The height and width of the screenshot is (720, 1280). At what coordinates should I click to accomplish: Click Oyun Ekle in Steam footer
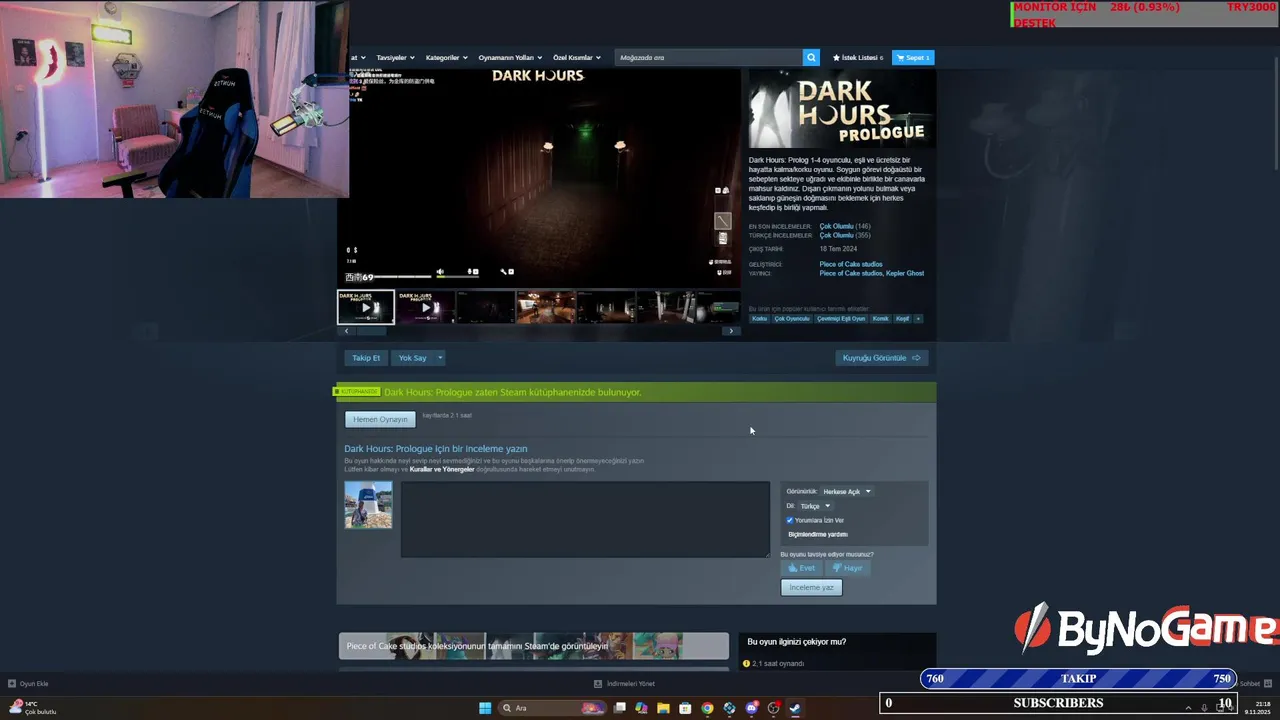click(x=28, y=684)
